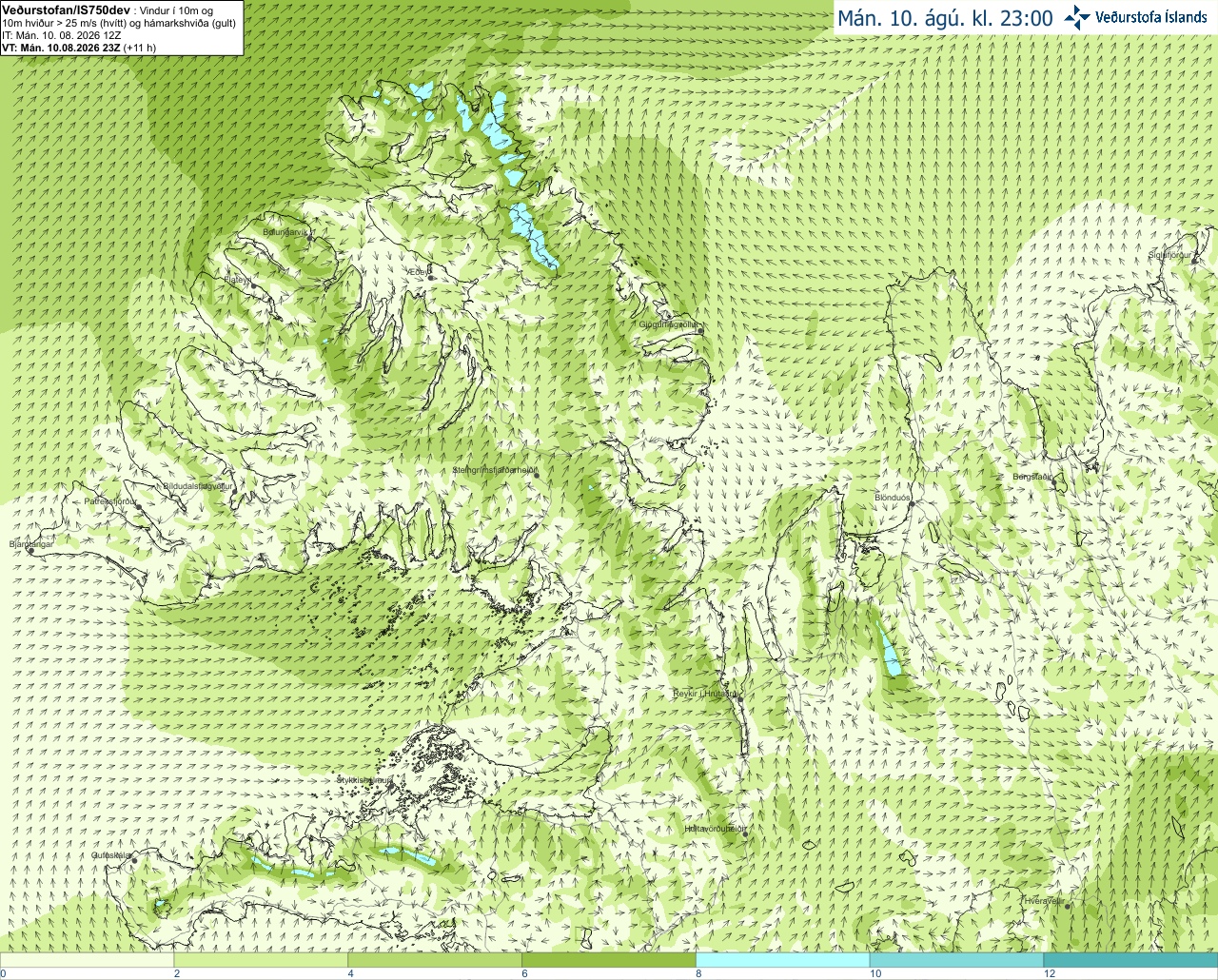Click the Hveravellir station marker
1218x980 pixels.
pyautogui.click(x=1068, y=907)
